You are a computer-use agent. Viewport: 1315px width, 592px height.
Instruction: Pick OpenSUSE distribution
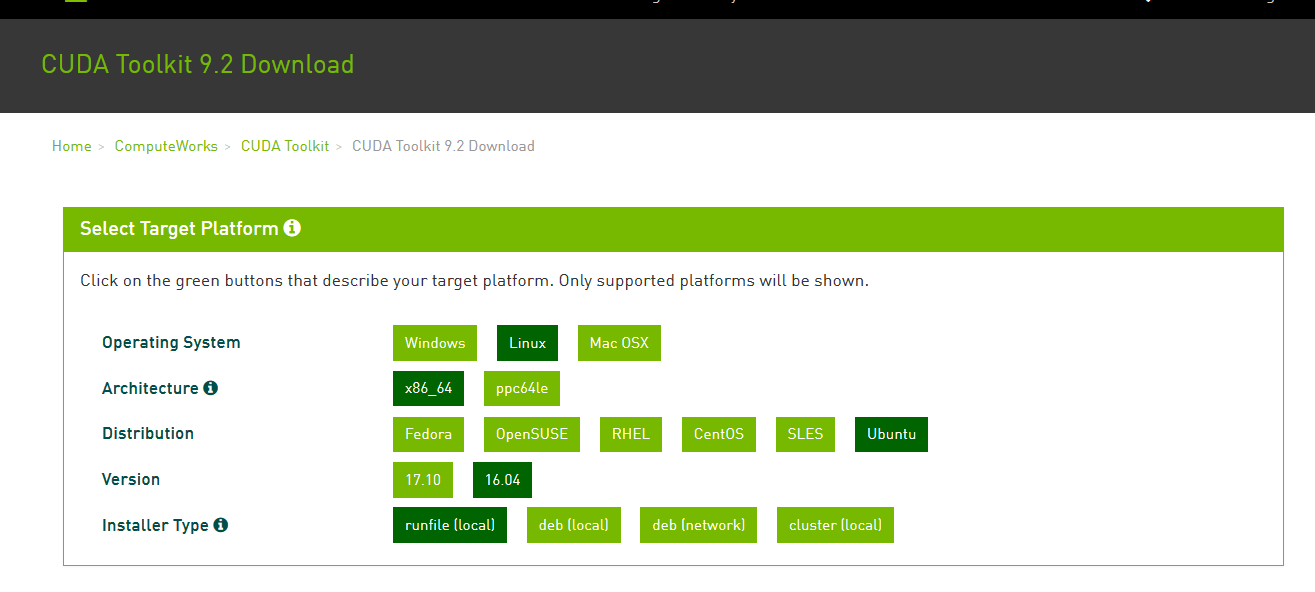pyautogui.click(x=531, y=434)
